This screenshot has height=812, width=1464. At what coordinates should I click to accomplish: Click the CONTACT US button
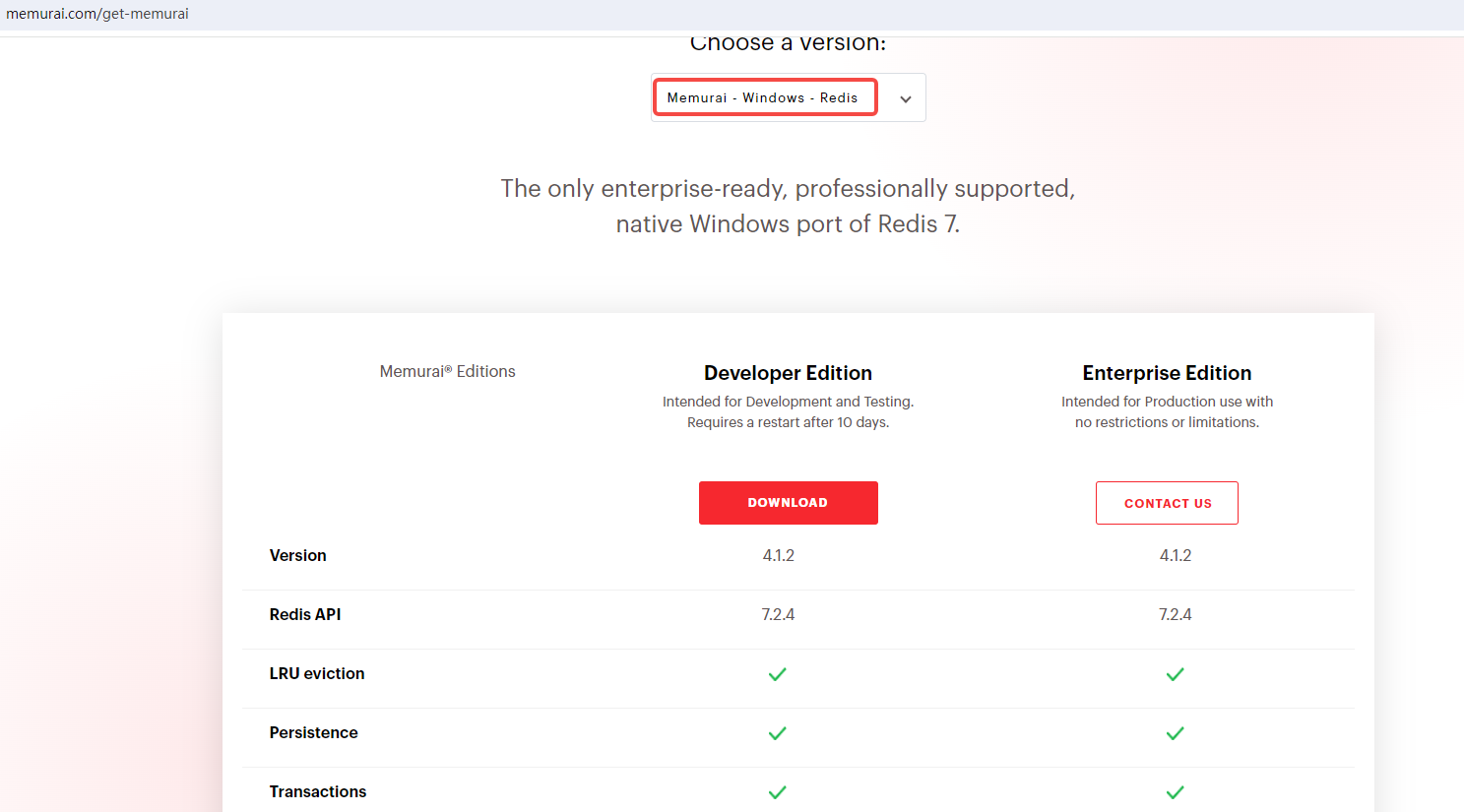(1167, 503)
